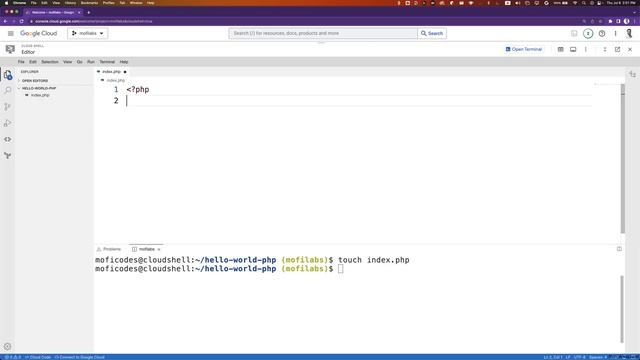Click Cloud Code in the status bar

point(38,357)
